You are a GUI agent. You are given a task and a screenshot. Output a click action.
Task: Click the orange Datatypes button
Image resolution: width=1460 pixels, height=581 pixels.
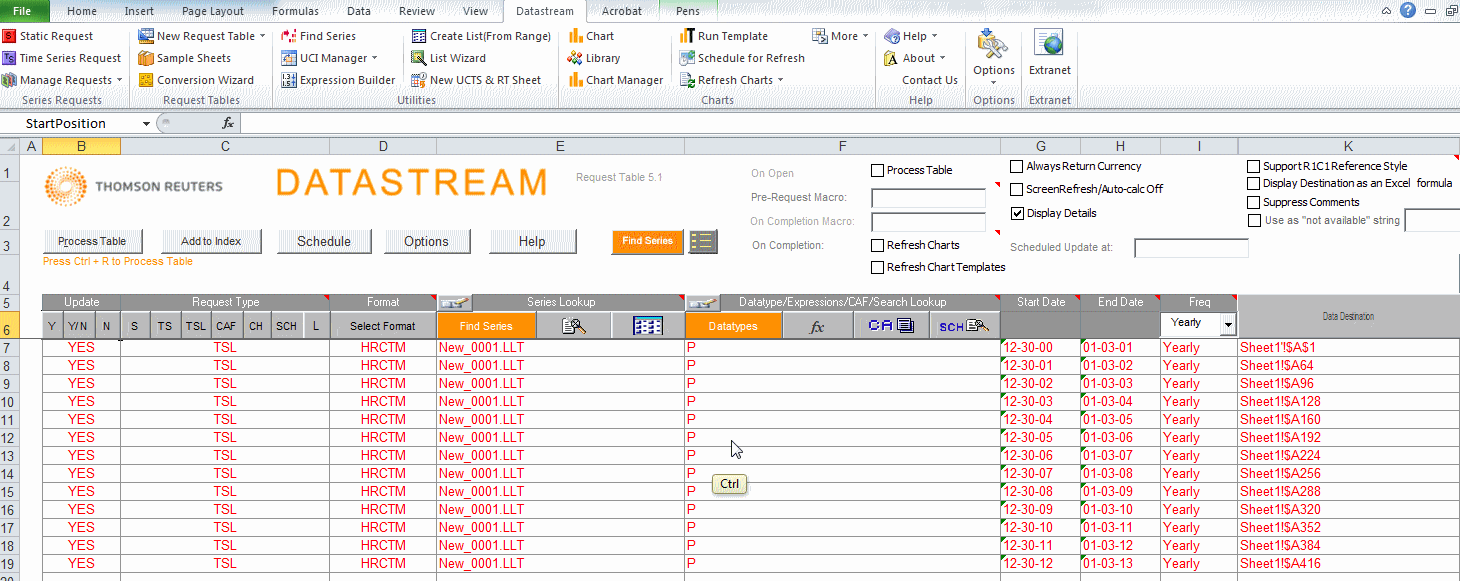[732, 325]
